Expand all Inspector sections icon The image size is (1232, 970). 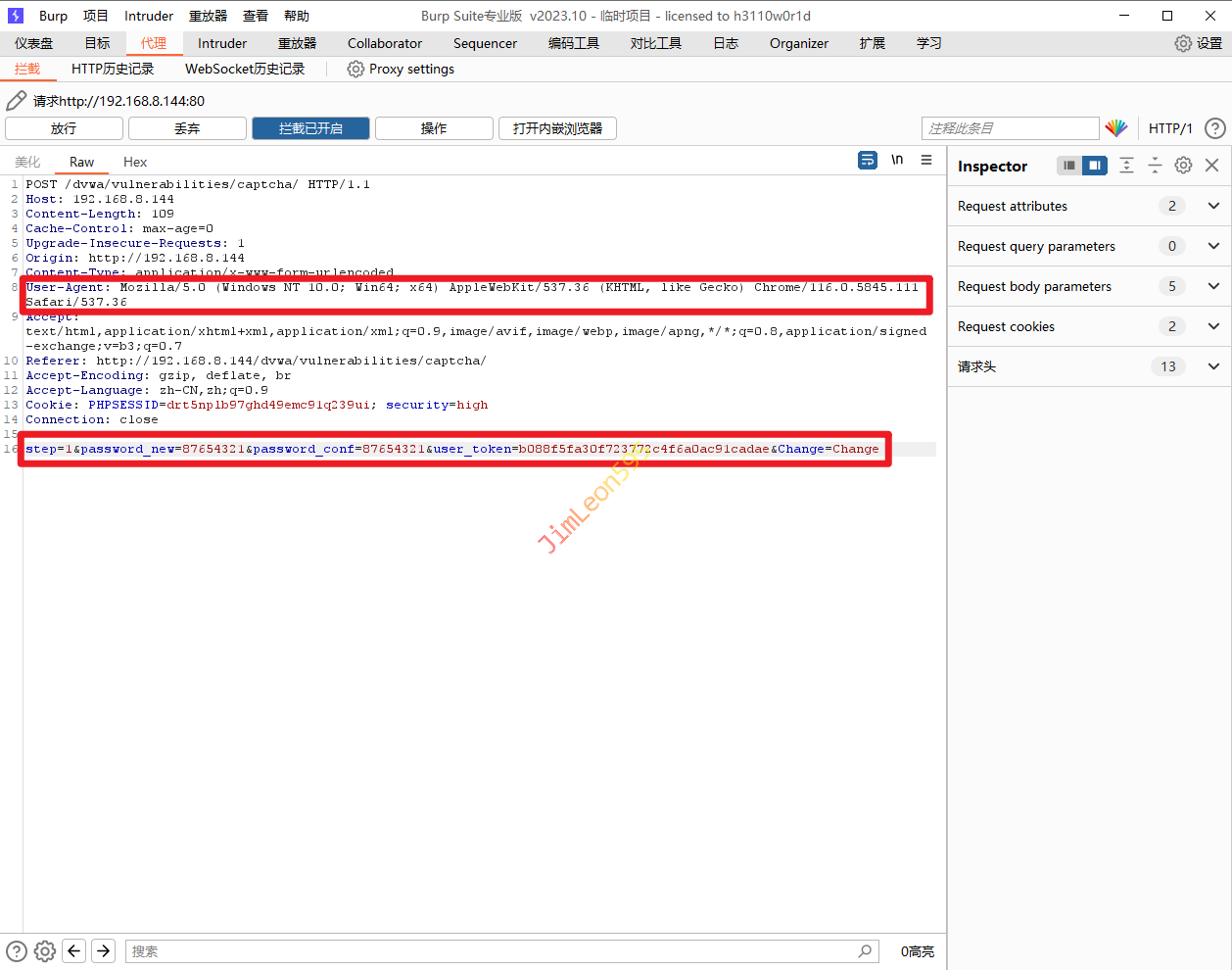(1126, 166)
